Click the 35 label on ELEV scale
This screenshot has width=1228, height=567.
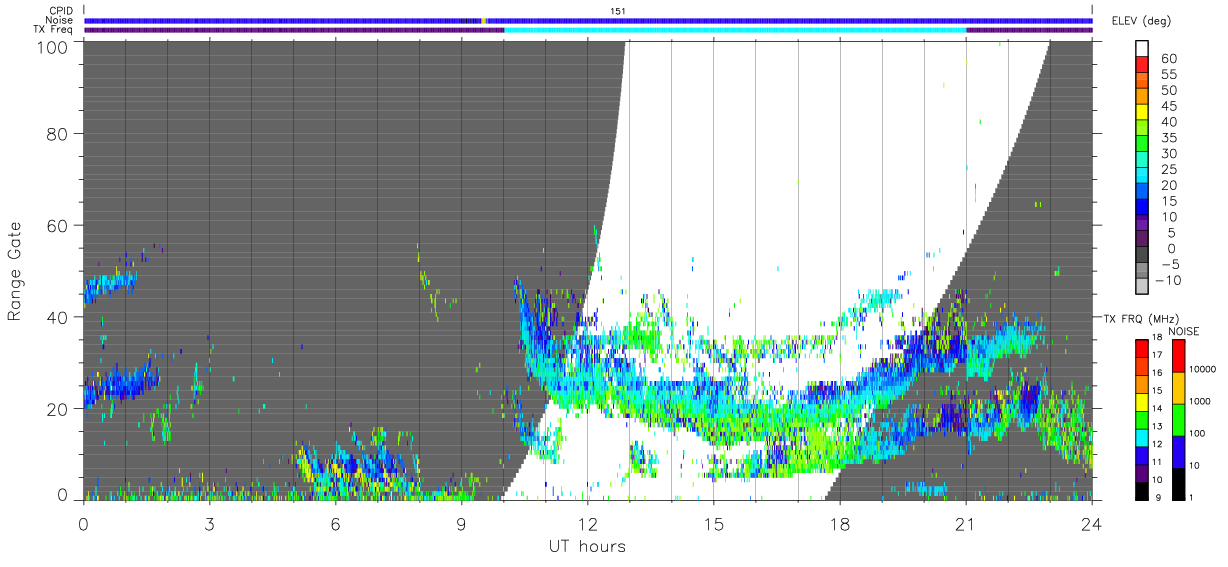point(1168,138)
